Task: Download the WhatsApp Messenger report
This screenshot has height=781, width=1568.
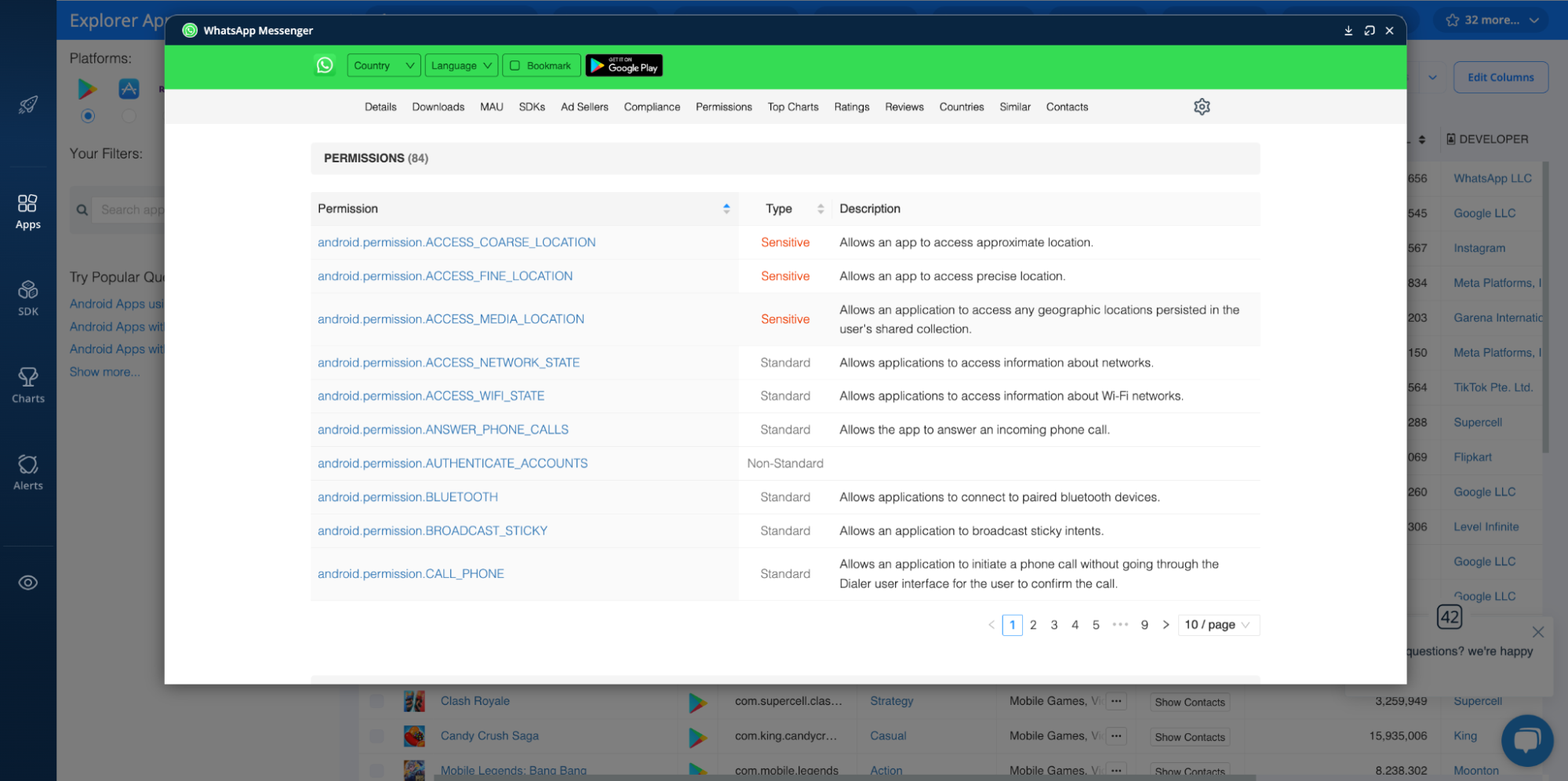Action: 1348,31
